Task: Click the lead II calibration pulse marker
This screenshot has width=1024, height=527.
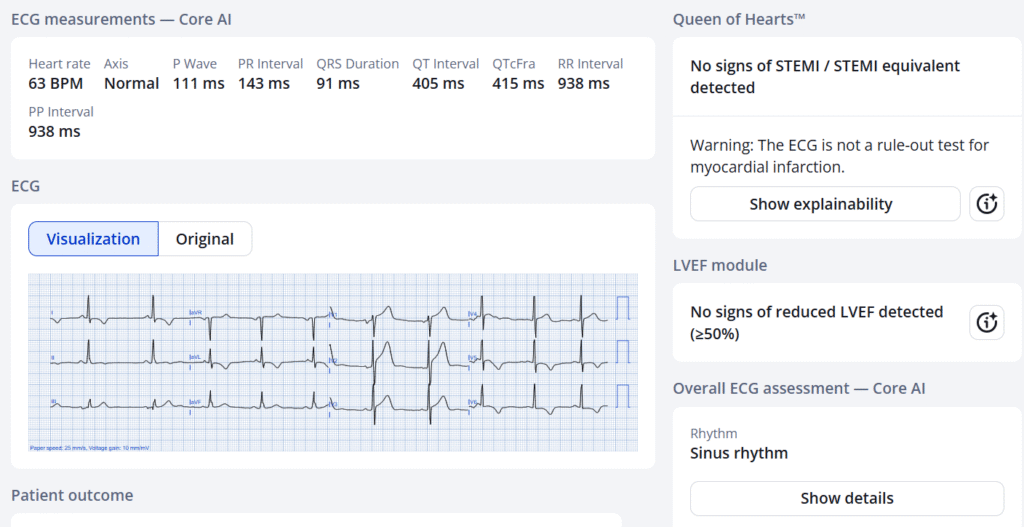Action: (622, 351)
